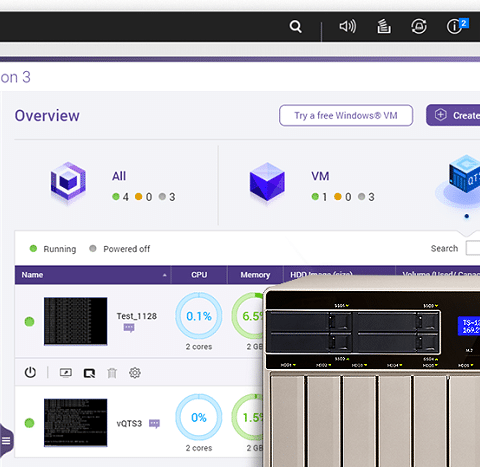The image size is (480, 467).
Task: Open the Test_1128 message note icon
Action: (129, 328)
